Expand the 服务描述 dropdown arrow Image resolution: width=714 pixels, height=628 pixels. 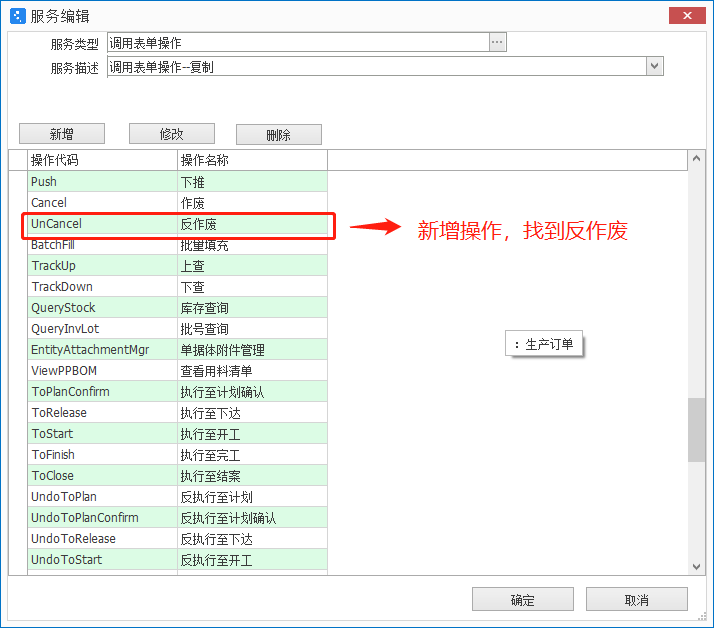[x=654, y=66]
